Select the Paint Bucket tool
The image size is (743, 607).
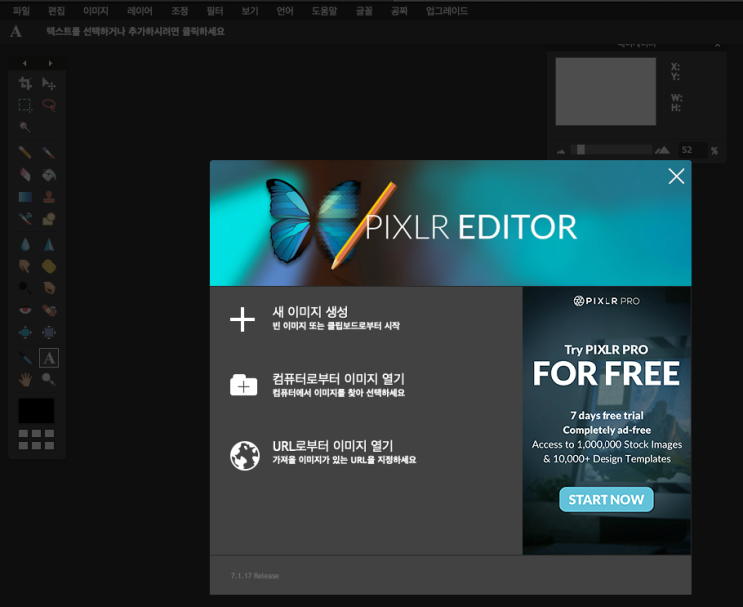[x=49, y=174]
